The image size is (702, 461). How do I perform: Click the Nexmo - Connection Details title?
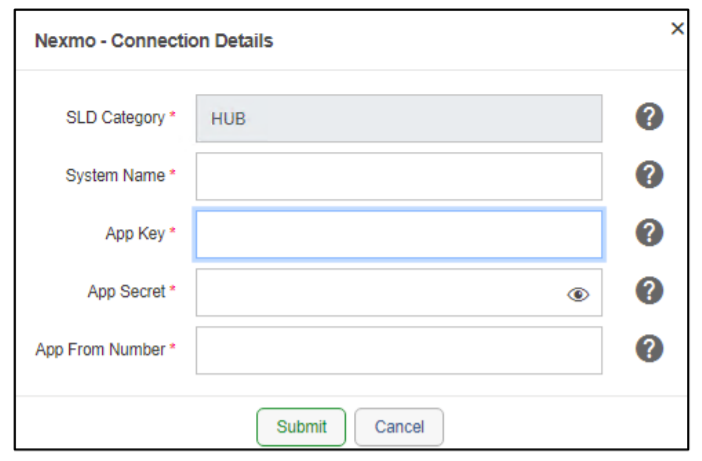coord(154,42)
